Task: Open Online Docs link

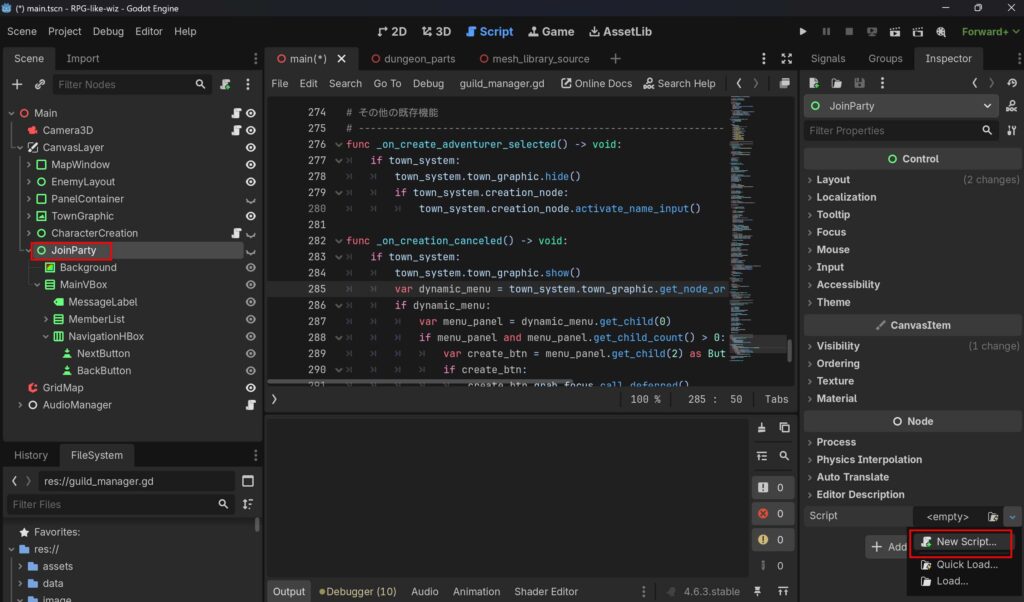Action: pos(596,84)
